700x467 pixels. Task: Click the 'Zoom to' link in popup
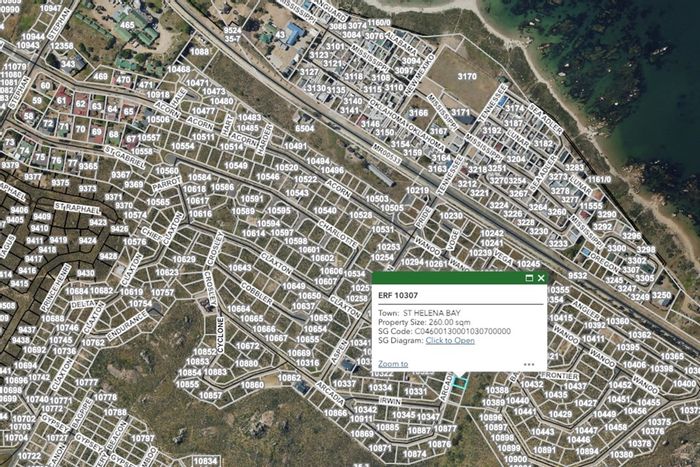pos(393,364)
